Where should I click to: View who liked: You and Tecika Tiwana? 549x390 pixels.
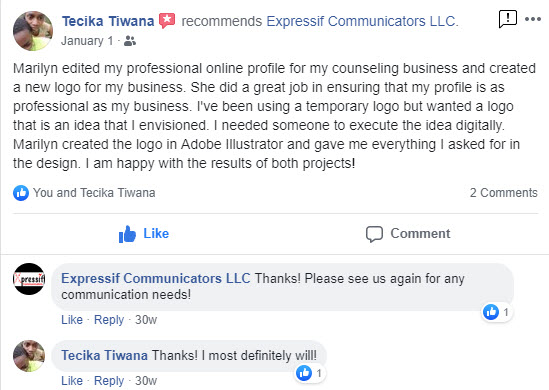(94, 193)
